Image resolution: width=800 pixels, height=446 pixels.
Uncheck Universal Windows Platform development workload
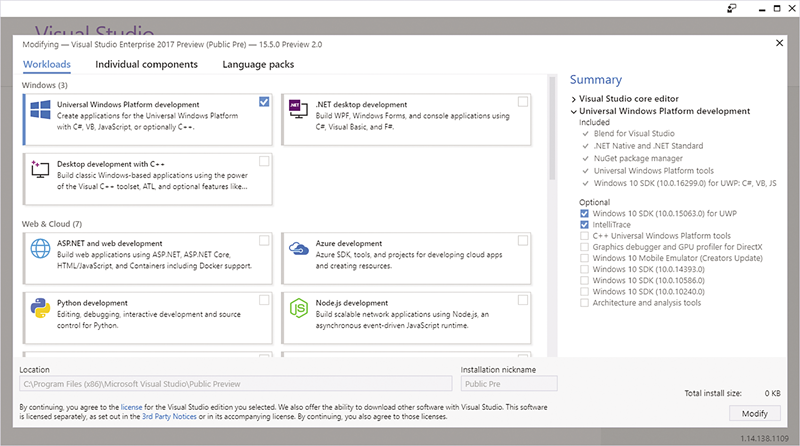tap(264, 102)
